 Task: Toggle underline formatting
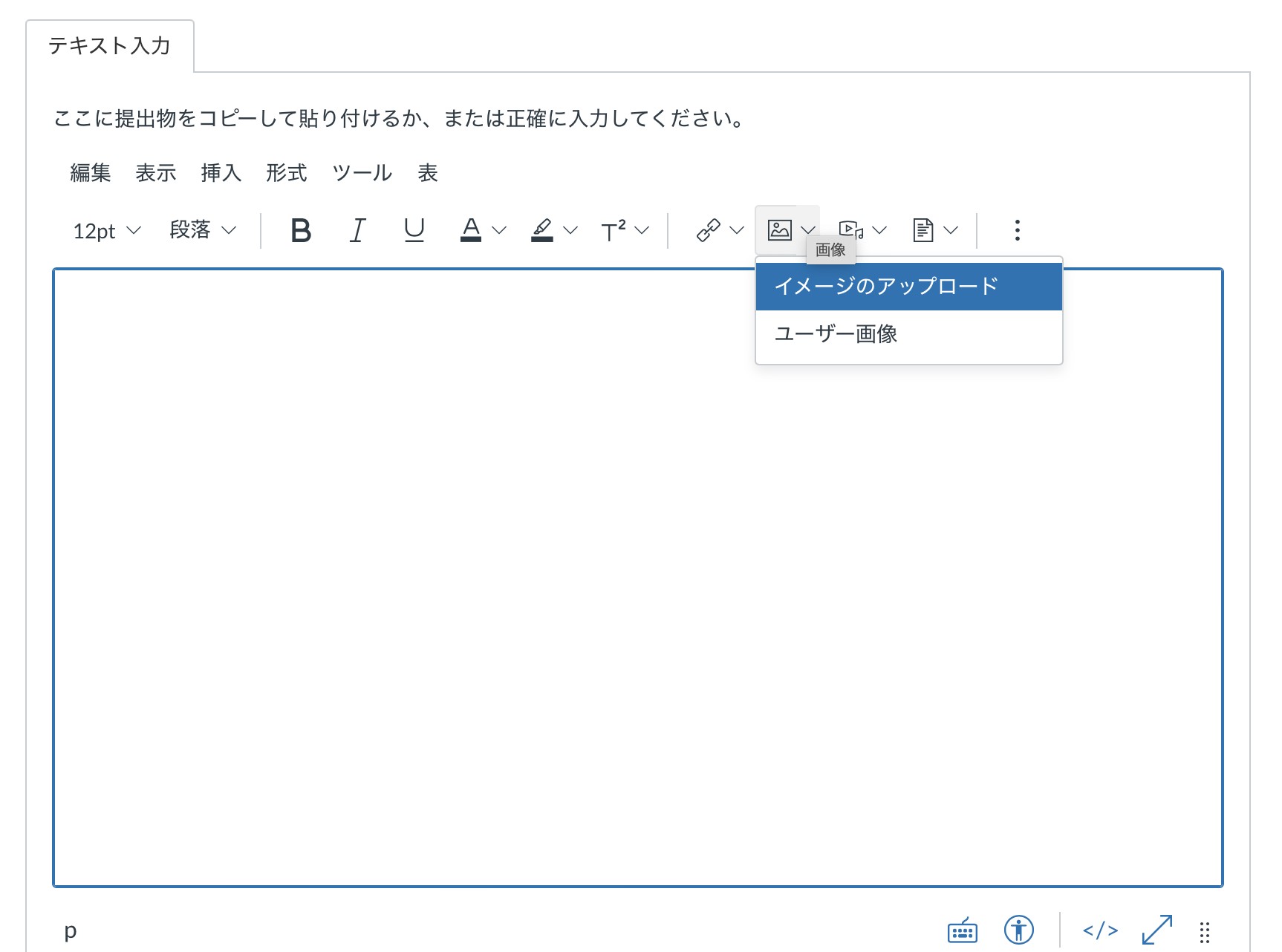414,231
